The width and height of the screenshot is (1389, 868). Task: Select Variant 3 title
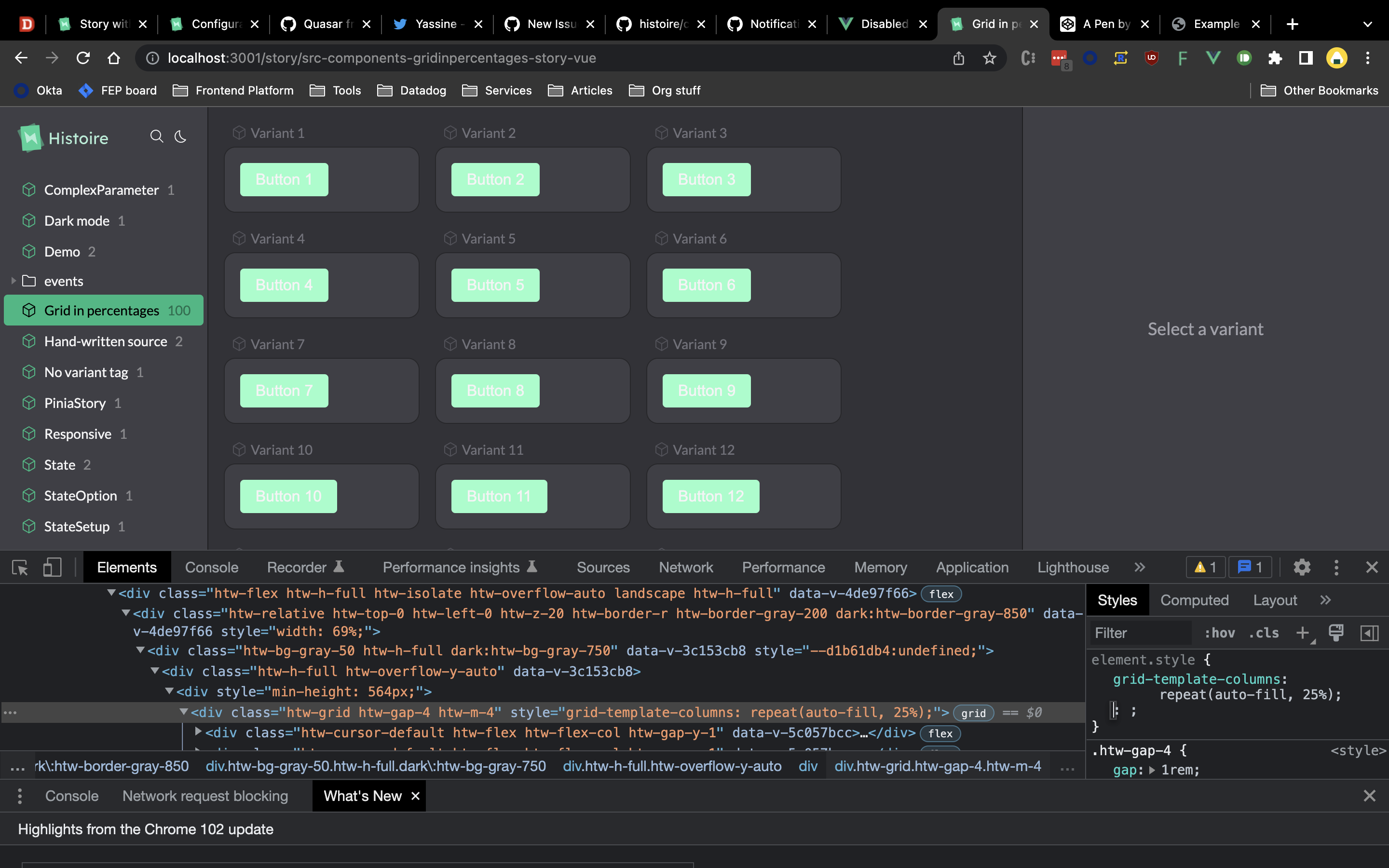click(699, 133)
